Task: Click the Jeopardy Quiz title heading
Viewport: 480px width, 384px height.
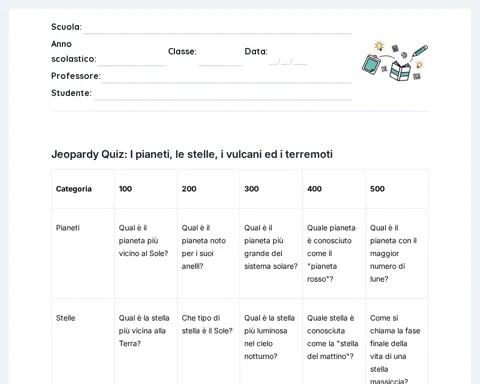Action: (192, 154)
